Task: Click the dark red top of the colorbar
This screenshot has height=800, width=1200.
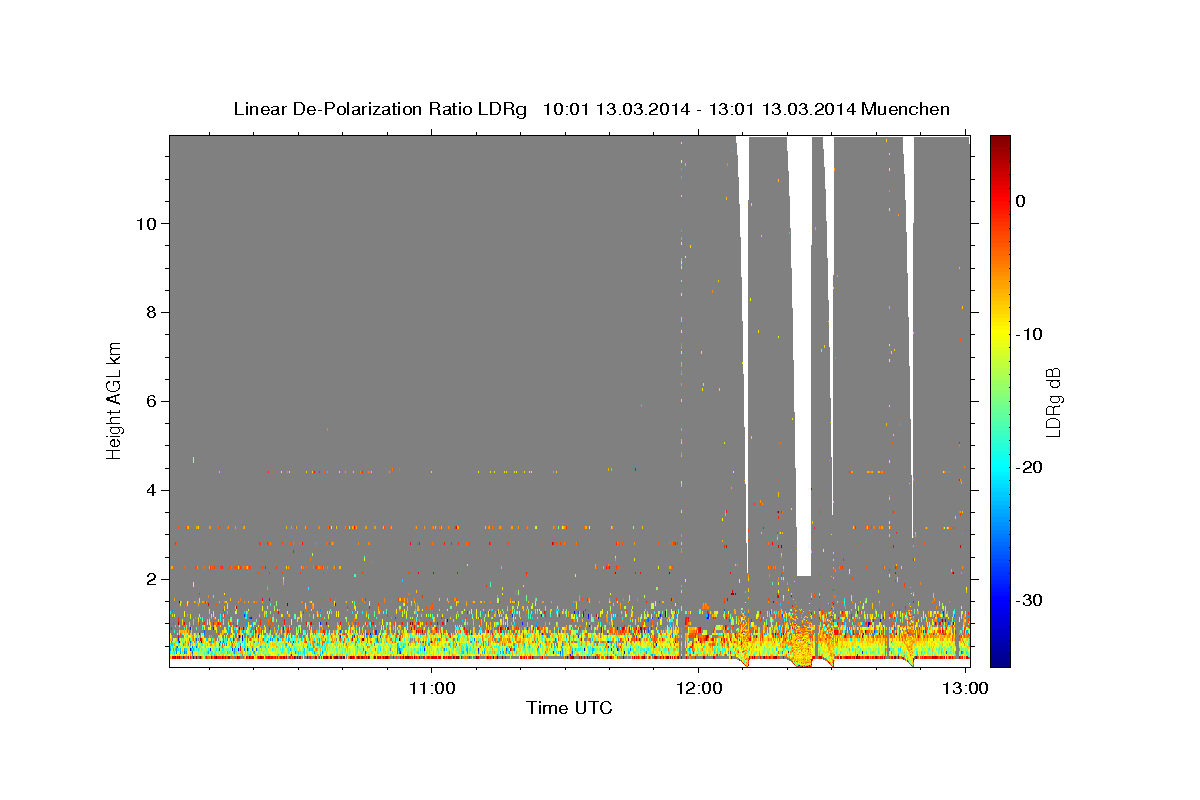Action: tap(1000, 143)
